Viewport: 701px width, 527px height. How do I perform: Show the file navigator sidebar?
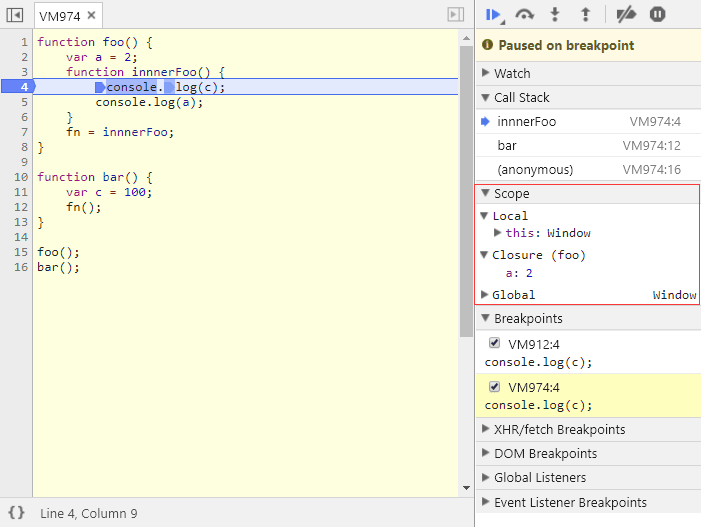coord(15,15)
